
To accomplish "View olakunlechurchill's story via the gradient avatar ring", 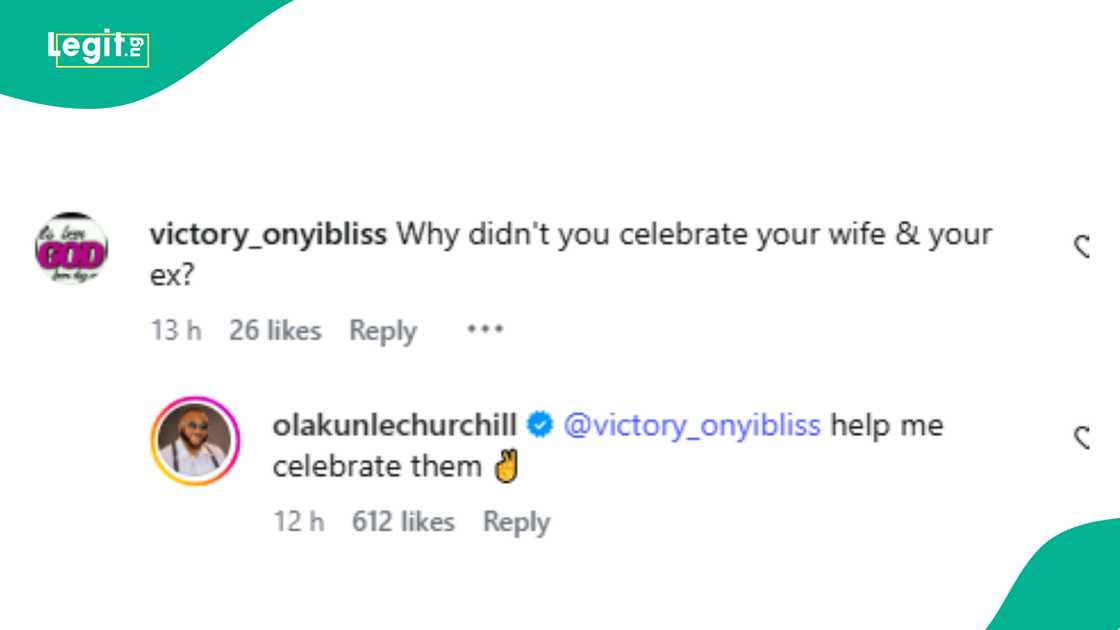I will (194, 440).
